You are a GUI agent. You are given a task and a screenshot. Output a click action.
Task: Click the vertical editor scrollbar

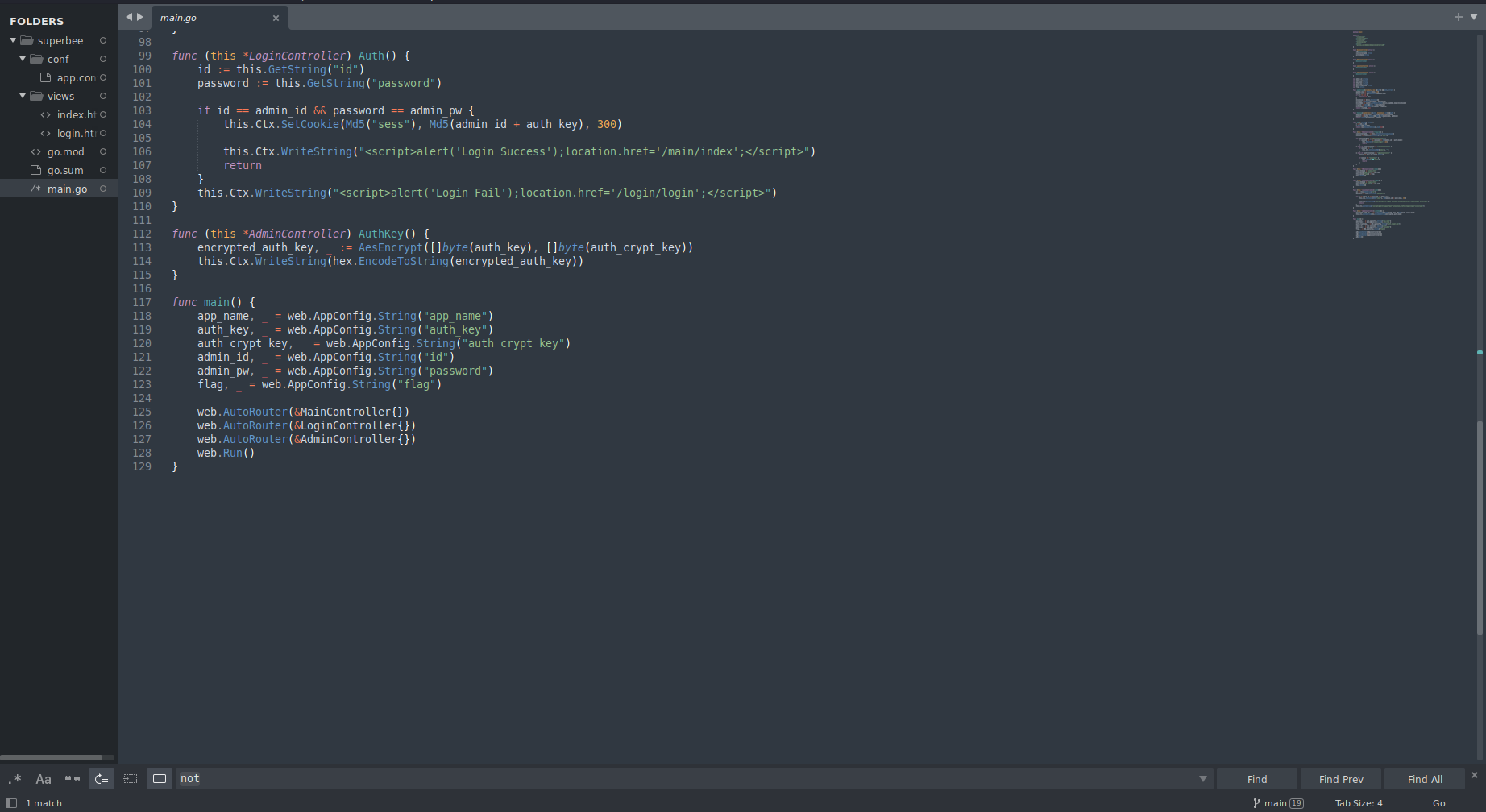(1480, 528)
